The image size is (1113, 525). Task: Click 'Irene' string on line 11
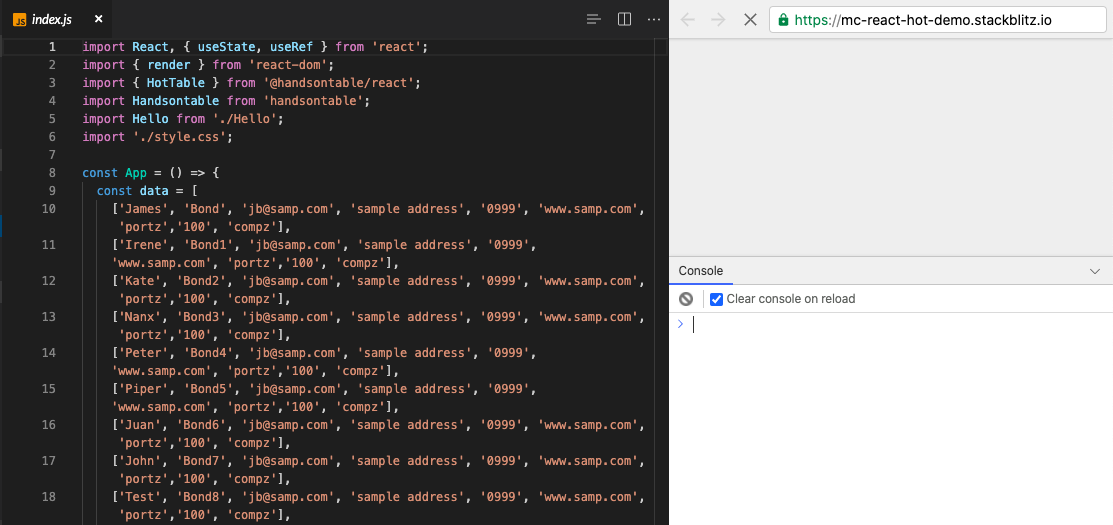click(143, 245)
